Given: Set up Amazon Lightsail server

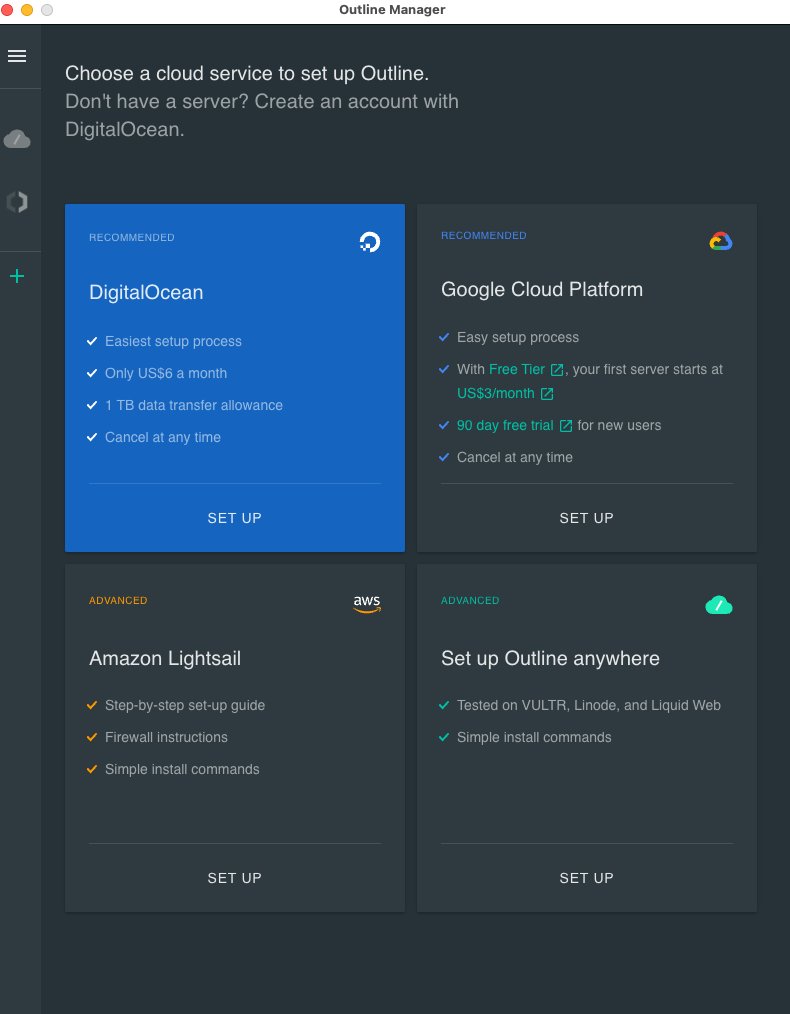Looking at the screenshot, I should click(x=235, y=878).
